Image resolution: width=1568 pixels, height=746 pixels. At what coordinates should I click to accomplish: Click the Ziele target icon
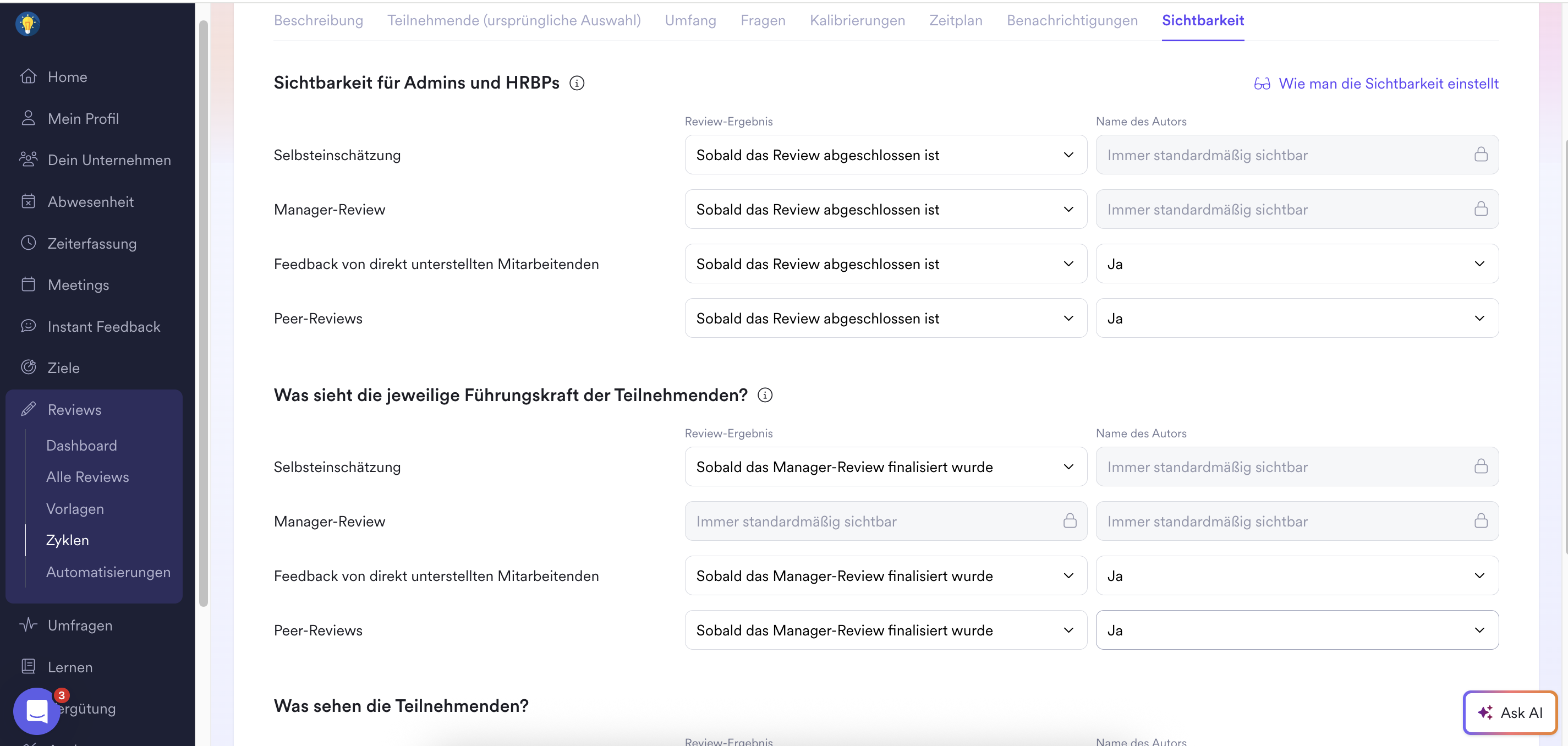coord(28,367)
